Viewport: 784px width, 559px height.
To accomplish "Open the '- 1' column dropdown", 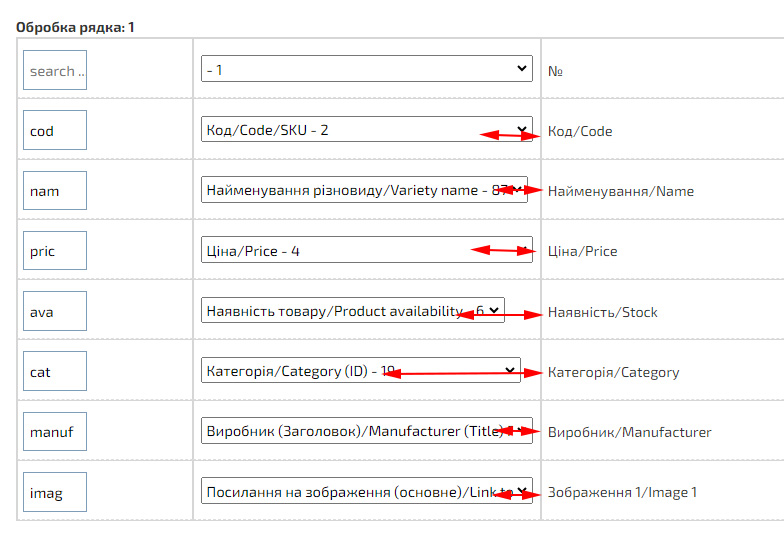I will tap(366, 69).
